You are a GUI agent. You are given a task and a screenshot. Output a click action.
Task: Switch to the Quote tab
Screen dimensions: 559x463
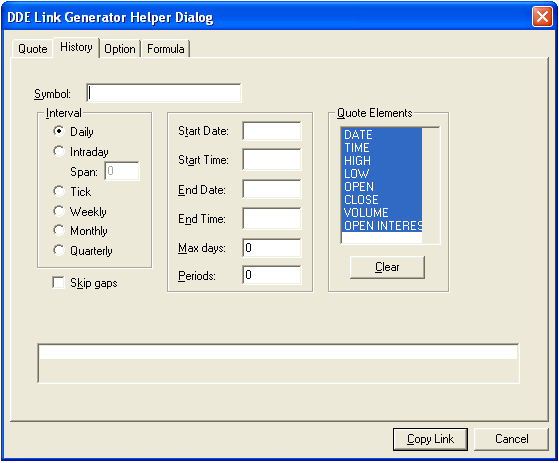coord(32,49)
